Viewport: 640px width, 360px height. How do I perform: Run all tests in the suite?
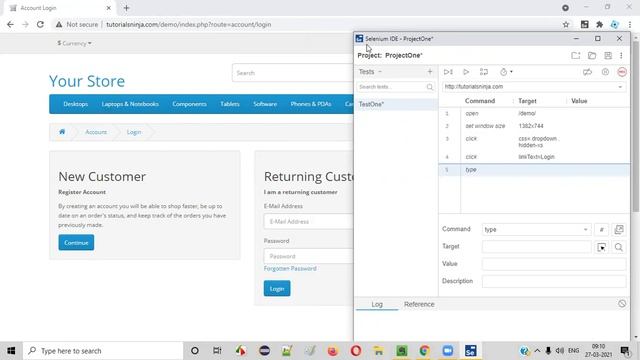[x=448, y=72]
